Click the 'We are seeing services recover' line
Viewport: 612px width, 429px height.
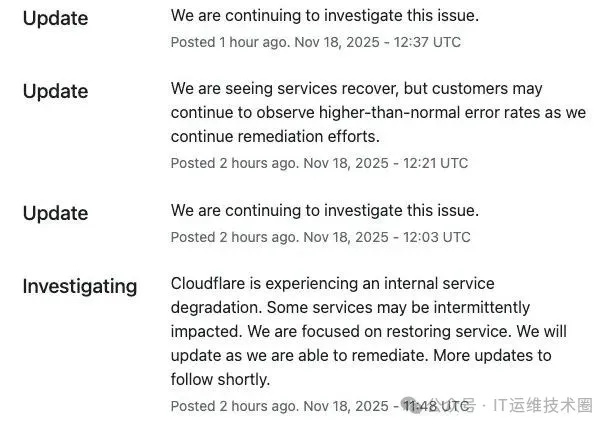(356, 89)
